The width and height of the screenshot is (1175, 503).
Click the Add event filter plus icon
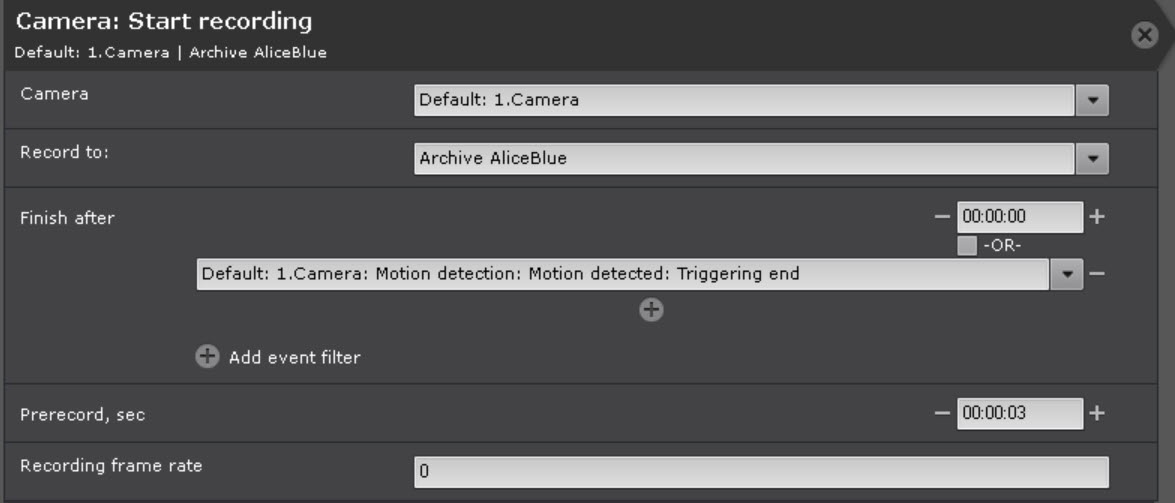pyautogui.click(x=208, y=357)
